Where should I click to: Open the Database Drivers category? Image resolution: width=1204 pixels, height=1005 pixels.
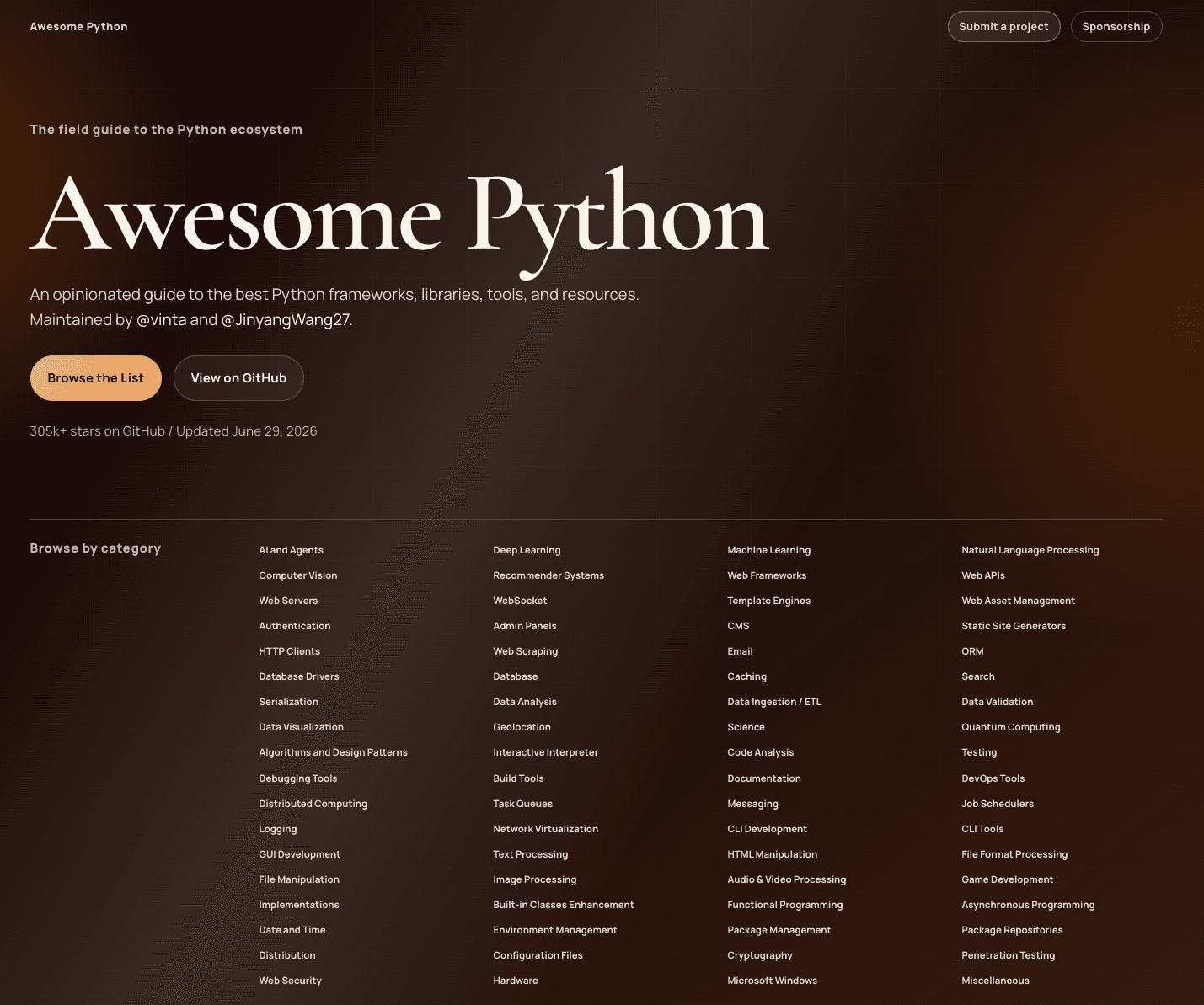tap(298, 676)
